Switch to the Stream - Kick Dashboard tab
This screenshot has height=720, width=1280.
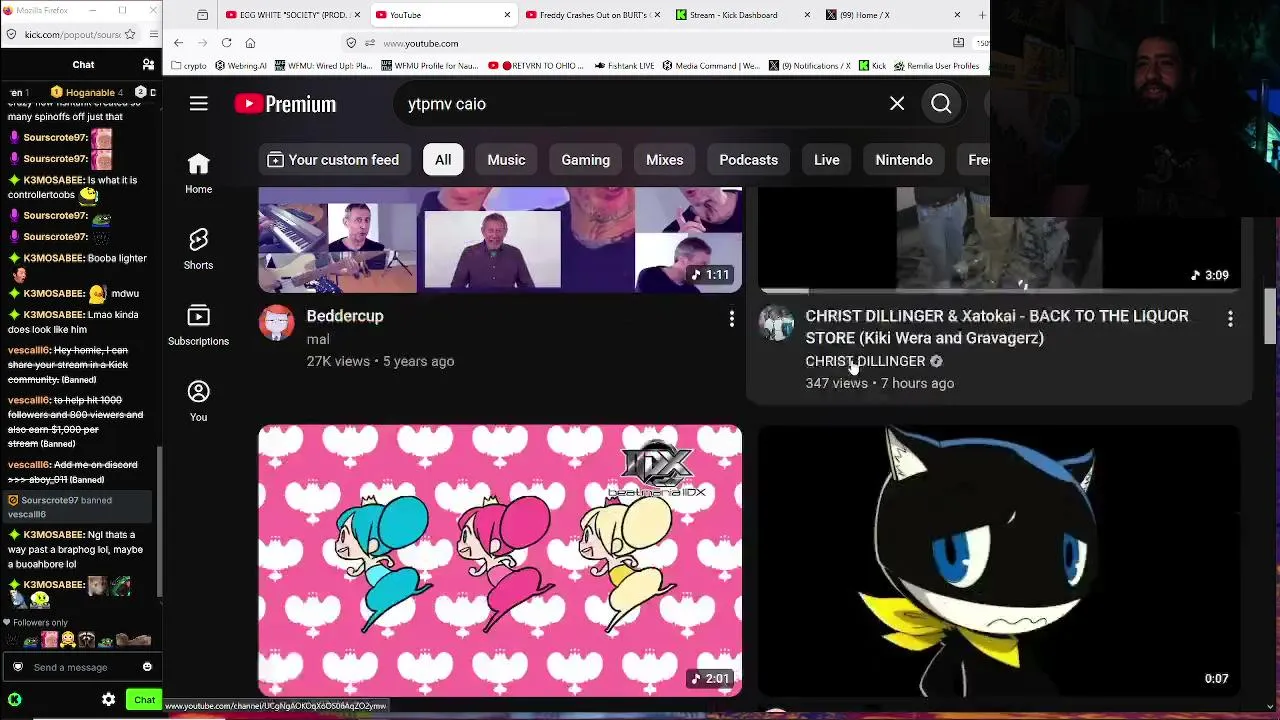(742, 15)
